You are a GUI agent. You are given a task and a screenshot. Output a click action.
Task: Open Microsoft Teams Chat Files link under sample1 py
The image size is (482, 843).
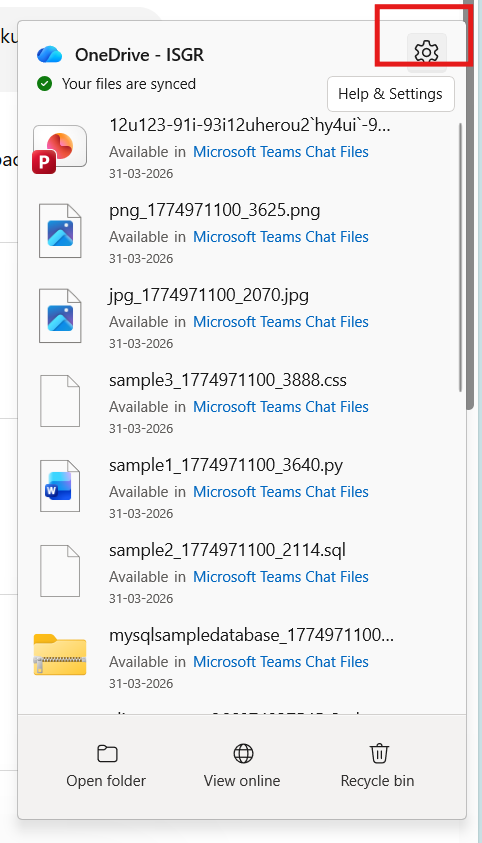point(280,492)
